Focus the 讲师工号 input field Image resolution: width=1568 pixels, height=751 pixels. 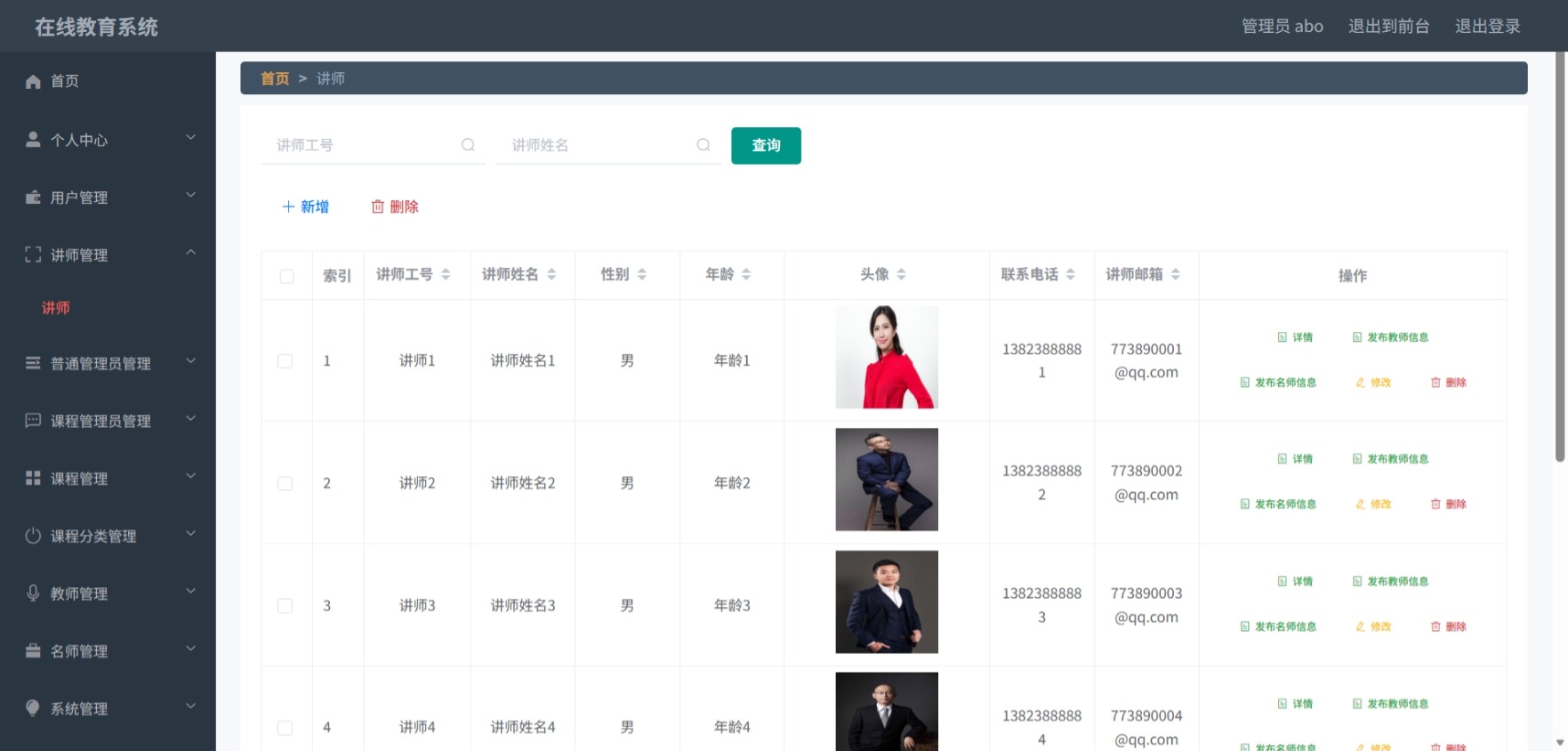click(374, 145)
